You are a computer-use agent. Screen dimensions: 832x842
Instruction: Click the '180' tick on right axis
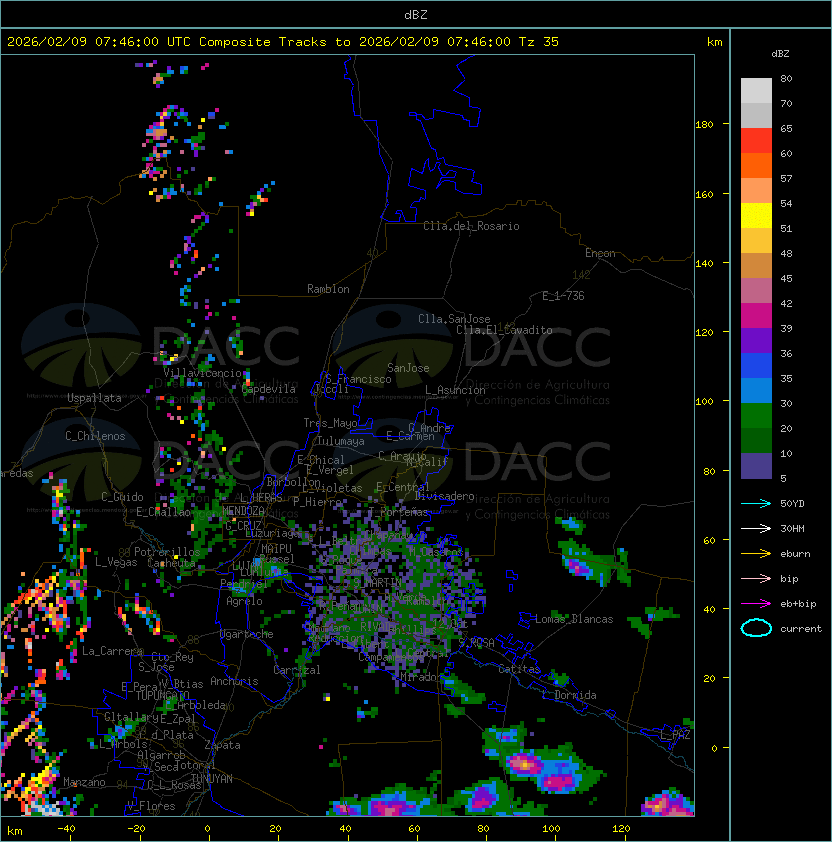click(704, 125)
